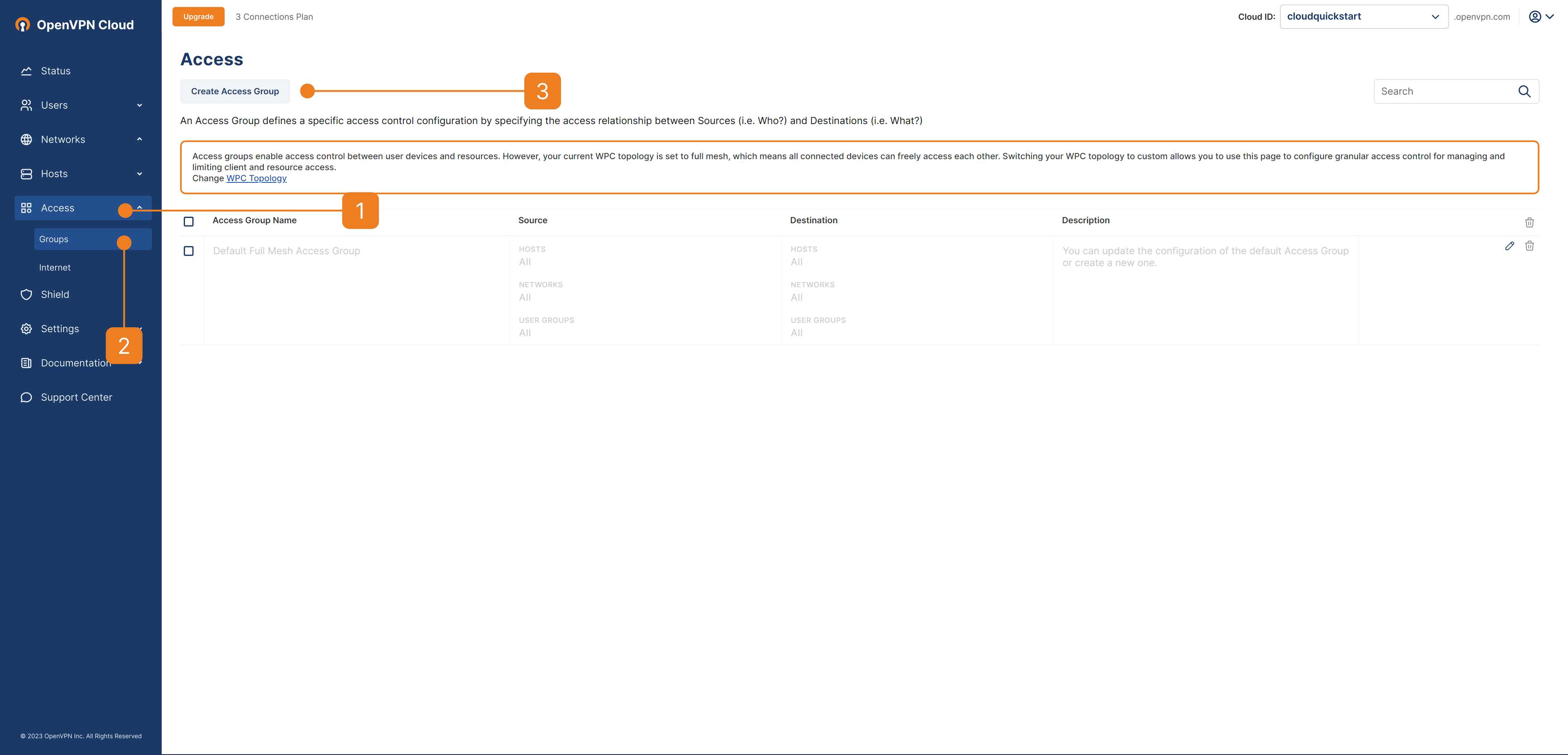This screenshot has width=1568, height=755.
Task: Expand the Users menu chevron
Action: pyautogui.click(x=139, y=105)
